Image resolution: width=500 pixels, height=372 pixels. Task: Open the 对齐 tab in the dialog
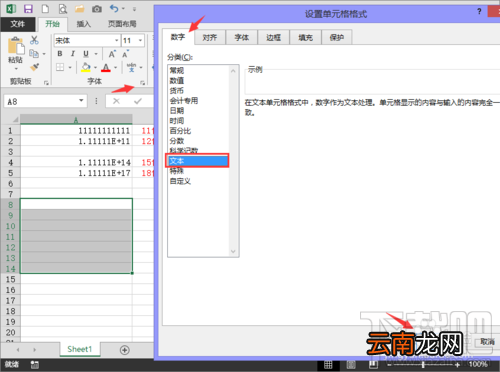pyautogui.click(x=210, y=38)
